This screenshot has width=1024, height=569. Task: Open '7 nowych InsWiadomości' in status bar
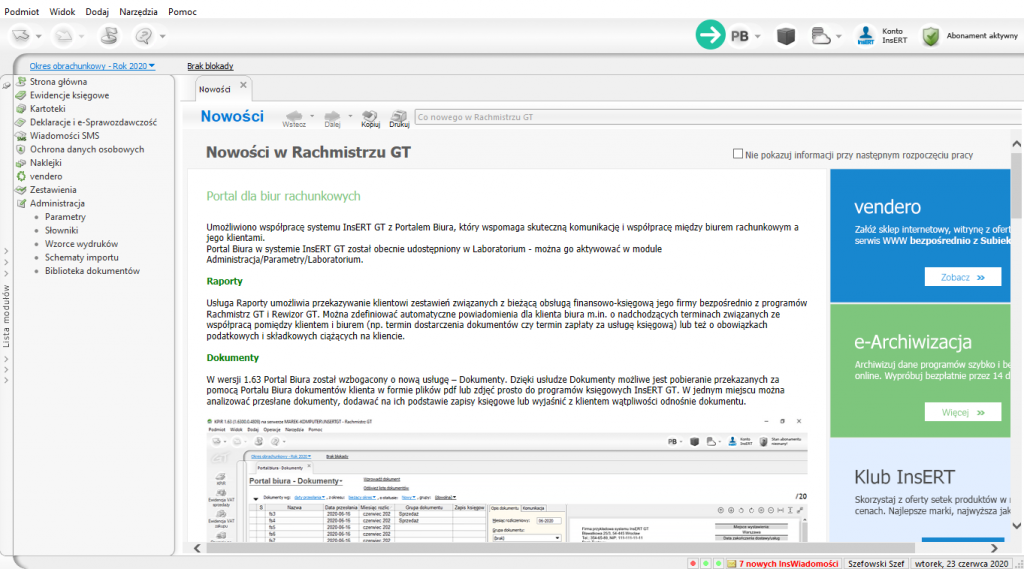pos(788,564)
